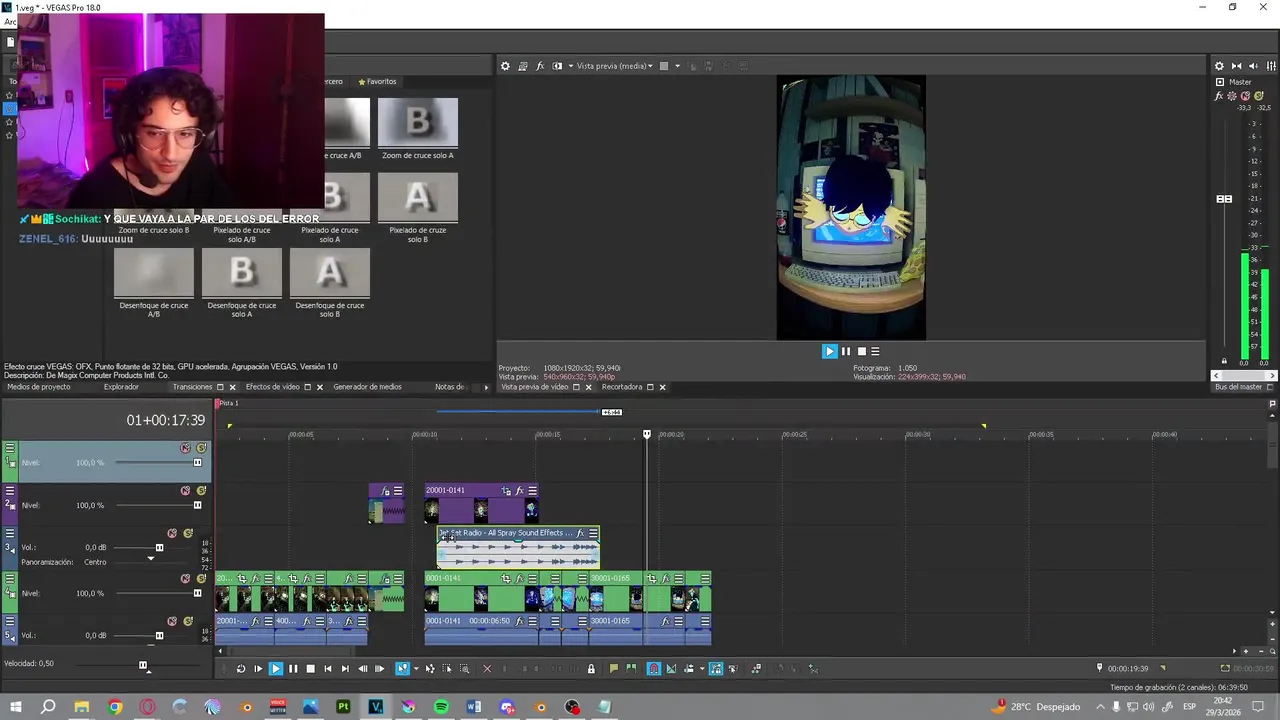The height and width of the screenshot is (720, 1280).
Task: Open track 1 hamburger menu
Action: coord(10,448)
